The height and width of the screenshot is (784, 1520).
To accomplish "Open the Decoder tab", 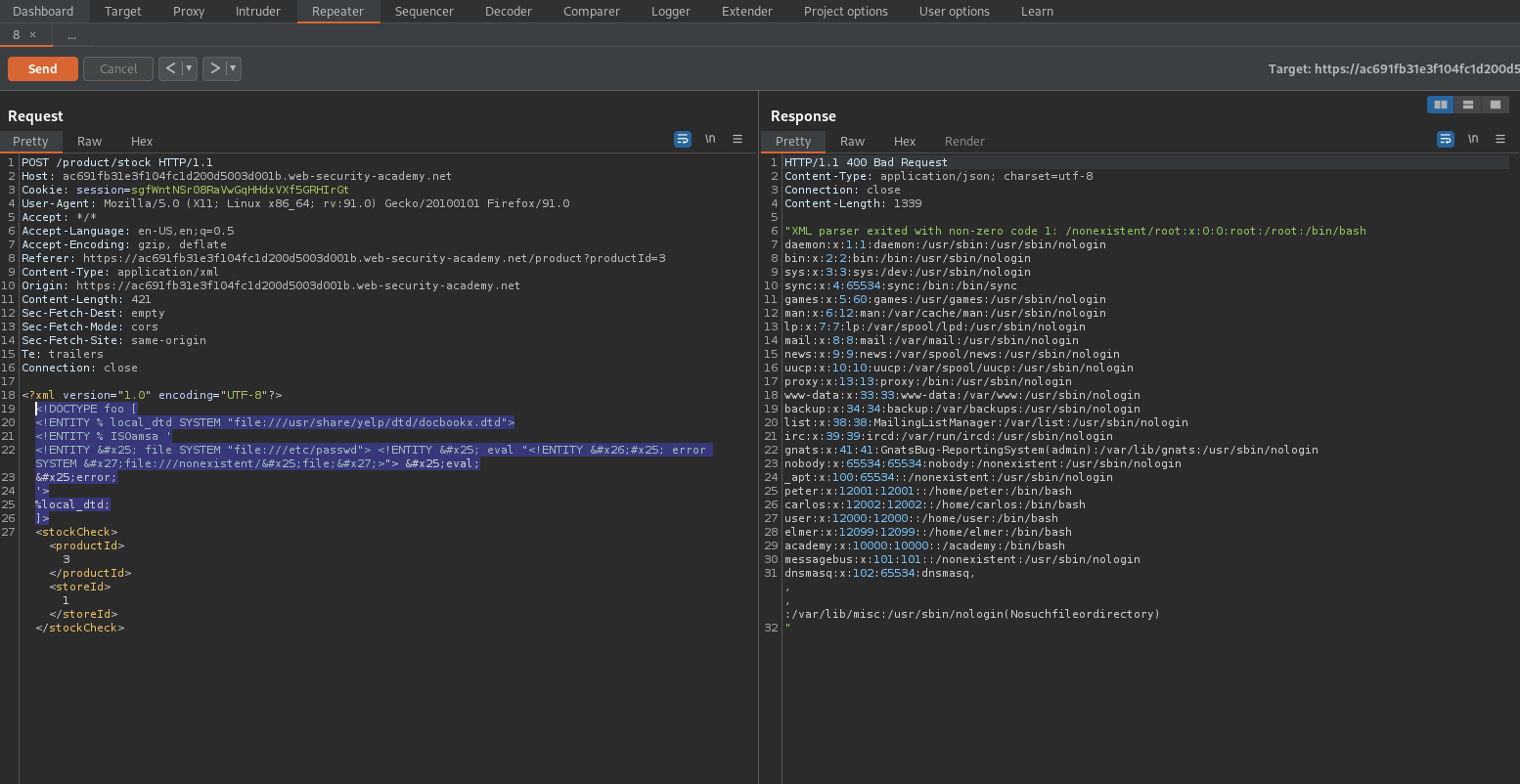I will (509, 11).
